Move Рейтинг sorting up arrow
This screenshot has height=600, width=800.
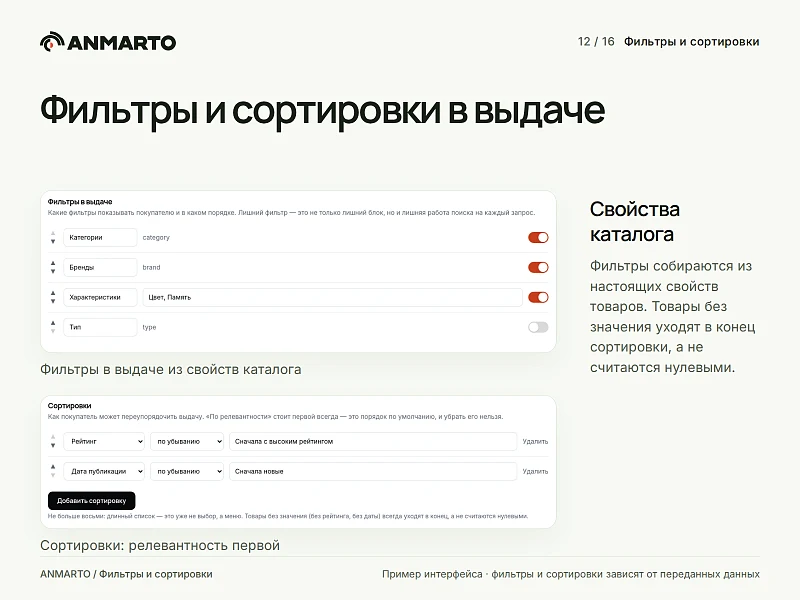[53, 438]
